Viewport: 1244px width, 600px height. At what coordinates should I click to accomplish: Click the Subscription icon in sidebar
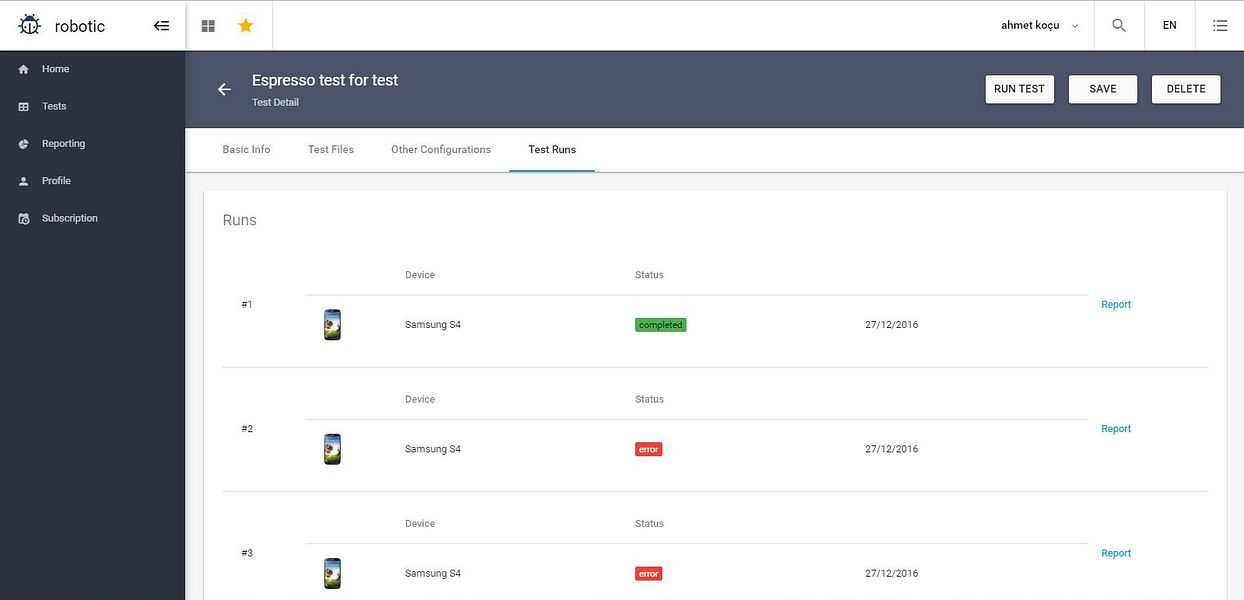[24, 218]
